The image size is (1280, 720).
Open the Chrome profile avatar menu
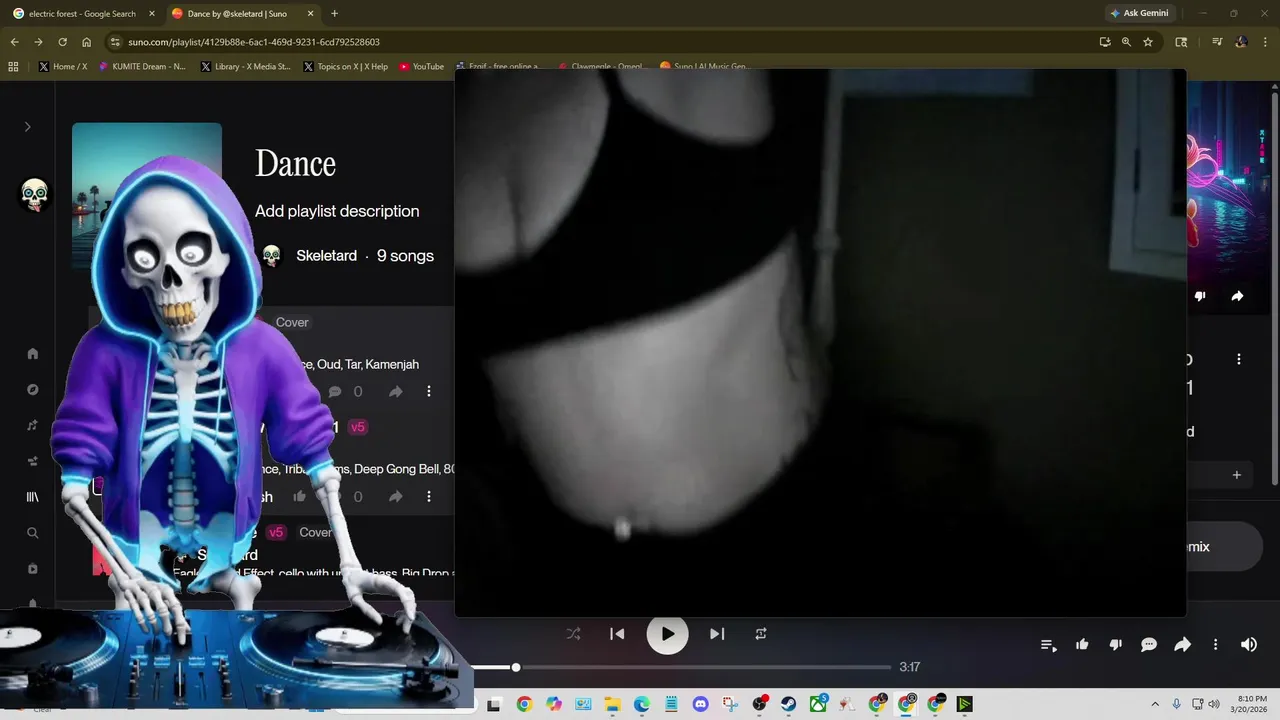pyautogui.click(x=1241, y=42)
